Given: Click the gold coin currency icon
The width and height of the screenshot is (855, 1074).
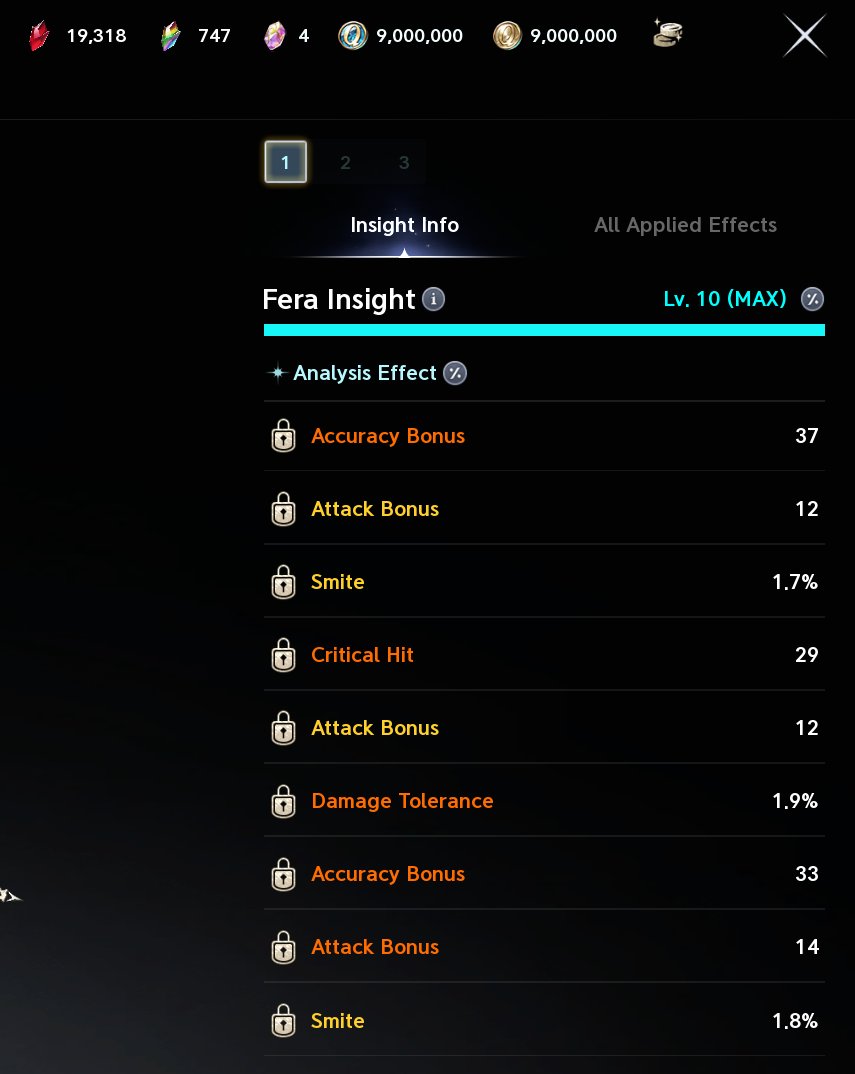Looking at the screenshot, I should [x=507, y=36].
